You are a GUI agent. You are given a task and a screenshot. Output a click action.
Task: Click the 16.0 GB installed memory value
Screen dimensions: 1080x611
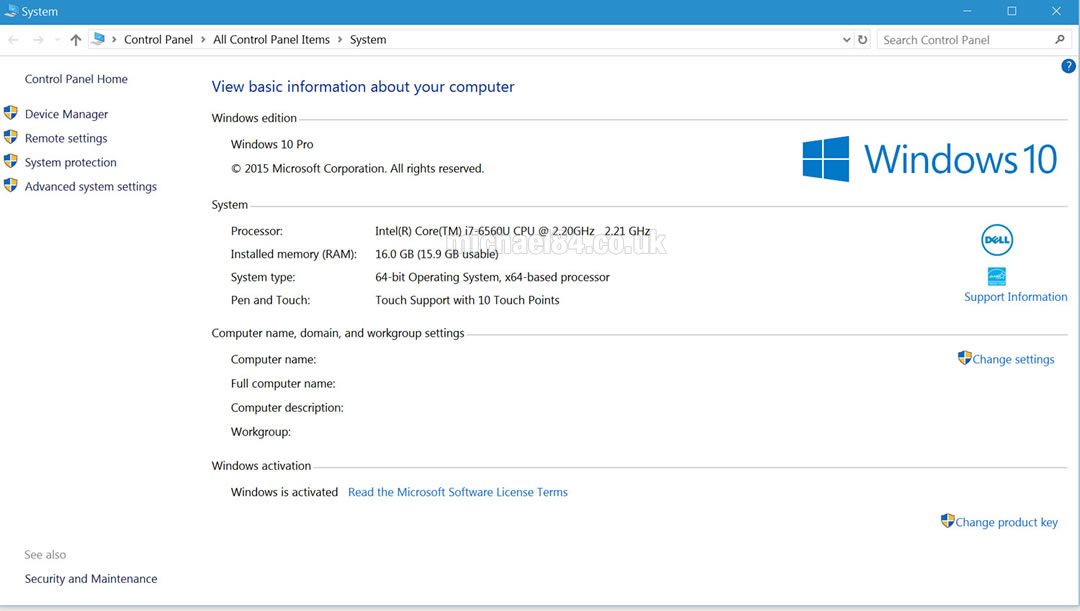tap(437, 254)
